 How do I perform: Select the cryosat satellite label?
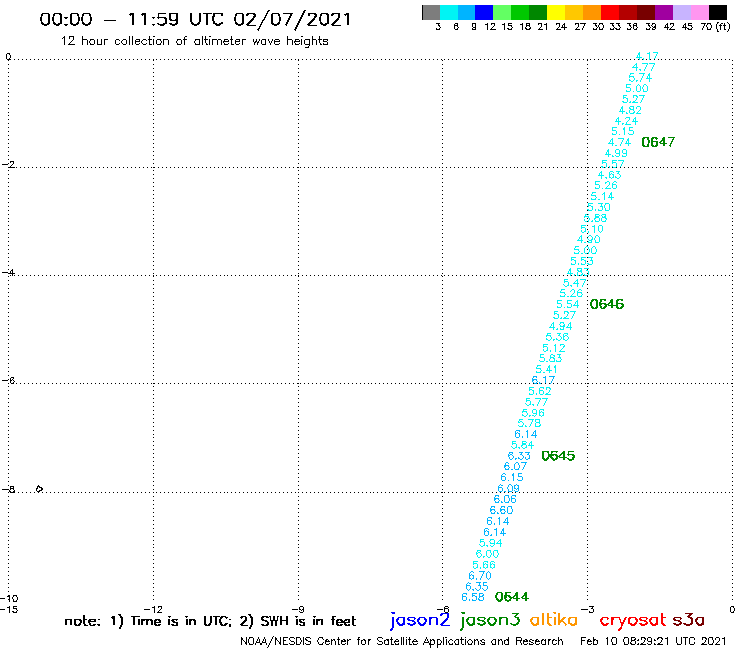[x=633, y=620]
